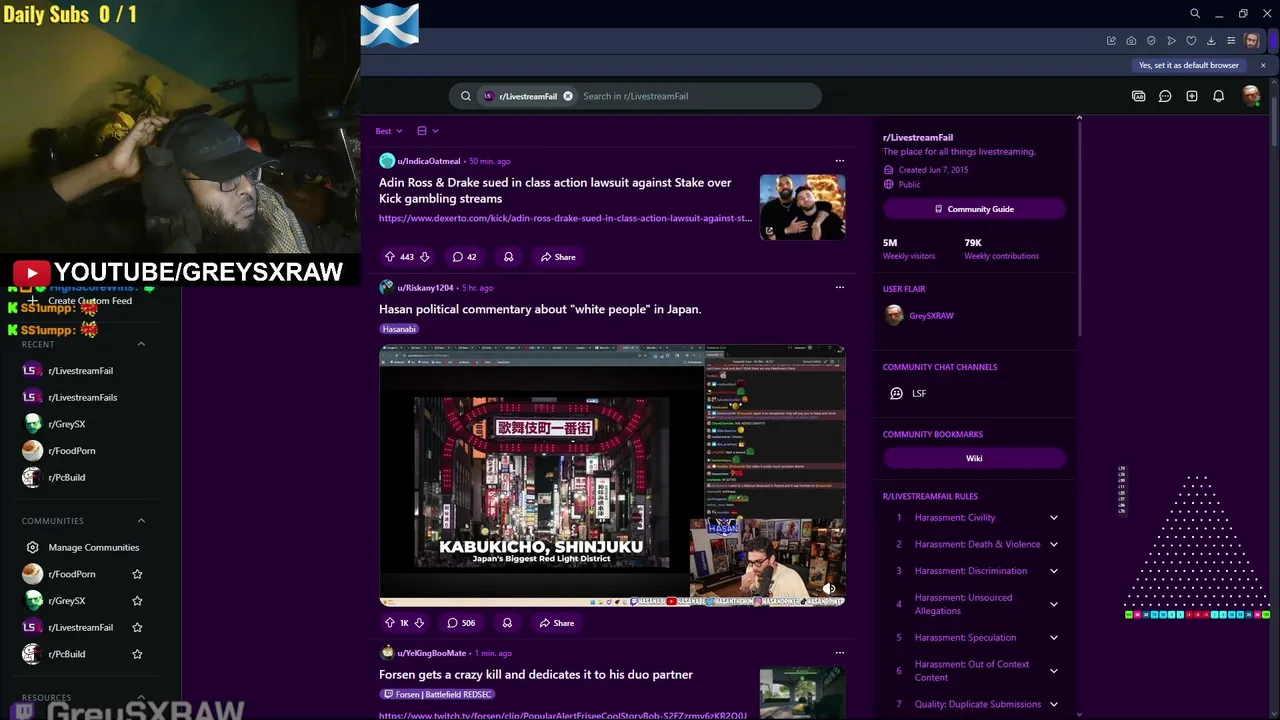Viewport: 1280px width, 720px height.
Task: Upvote the Hasan political commentary post
Action: (390, 623)
